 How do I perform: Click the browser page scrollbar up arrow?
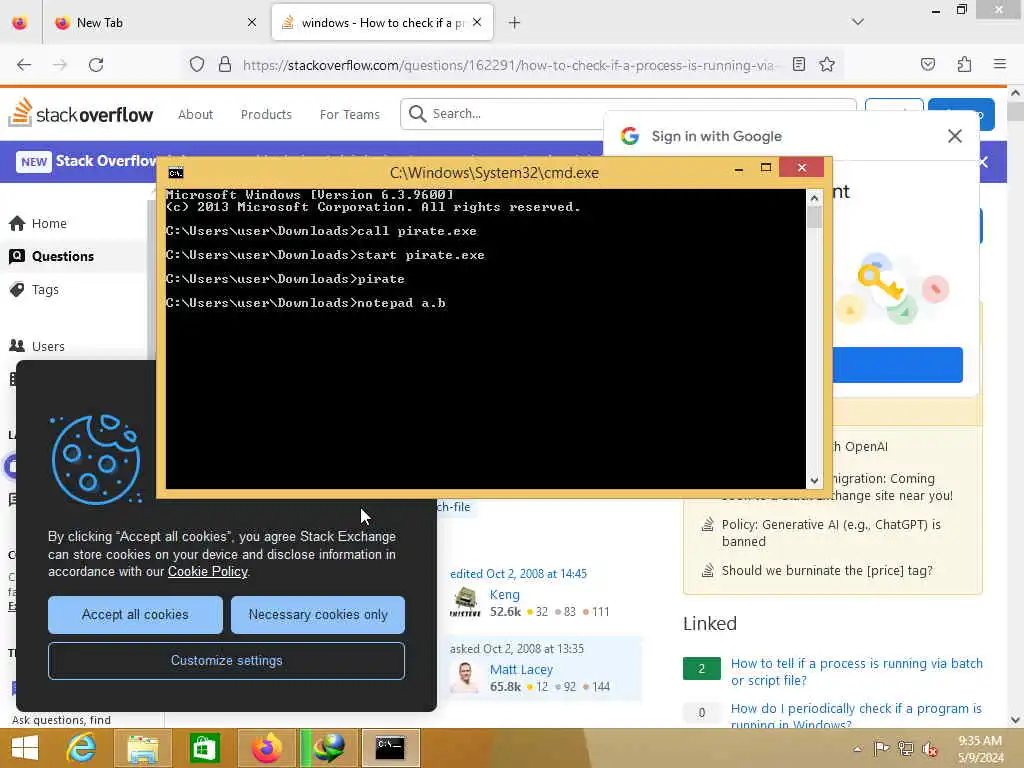click(1015, 93)
